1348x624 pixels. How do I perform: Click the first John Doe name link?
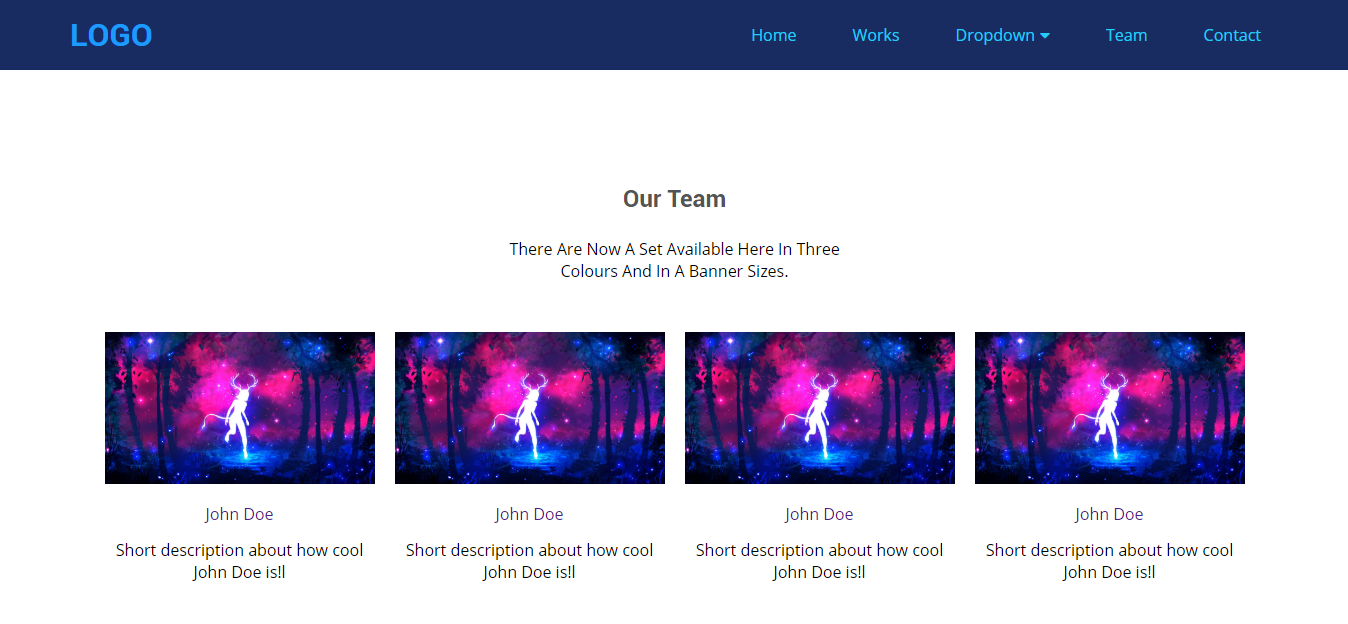point(239,513)
